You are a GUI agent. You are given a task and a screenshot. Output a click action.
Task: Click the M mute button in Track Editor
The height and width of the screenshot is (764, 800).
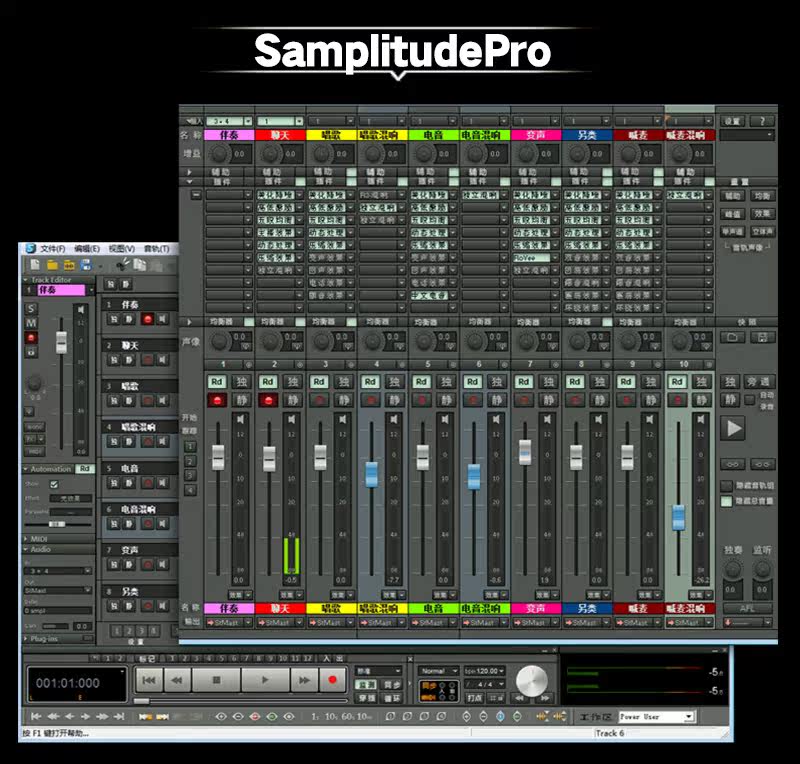[x=31, y=323]
